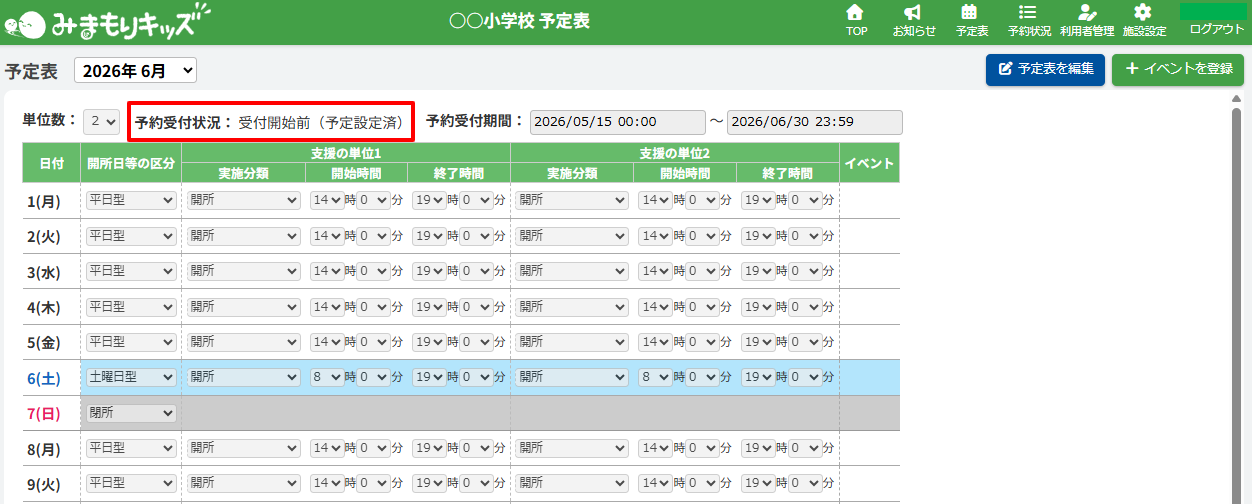Click the ログアウト link
The height and width of the screenshot is (504, 1252).
click(x=1216, y=30)
